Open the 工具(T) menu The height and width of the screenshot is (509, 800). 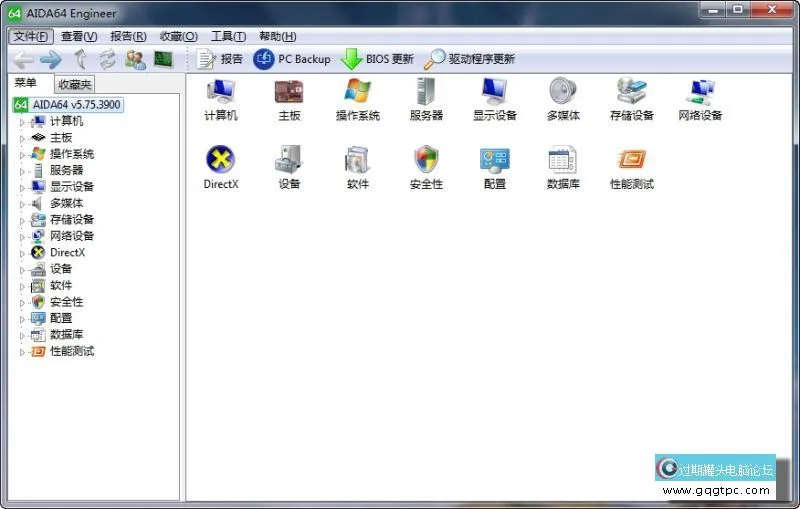click(228, 36)
